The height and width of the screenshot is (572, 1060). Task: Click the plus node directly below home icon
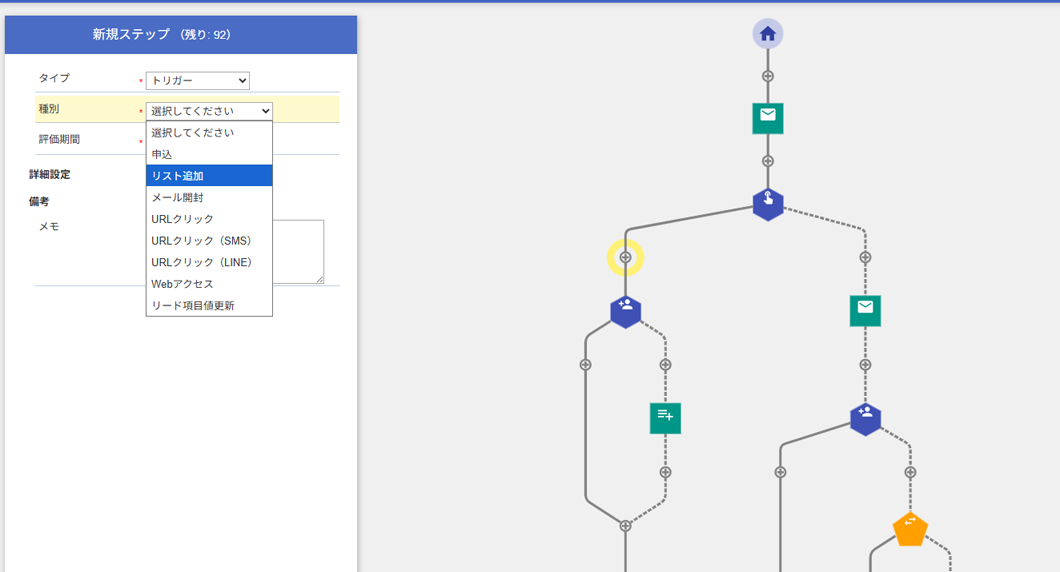(767, 76)
